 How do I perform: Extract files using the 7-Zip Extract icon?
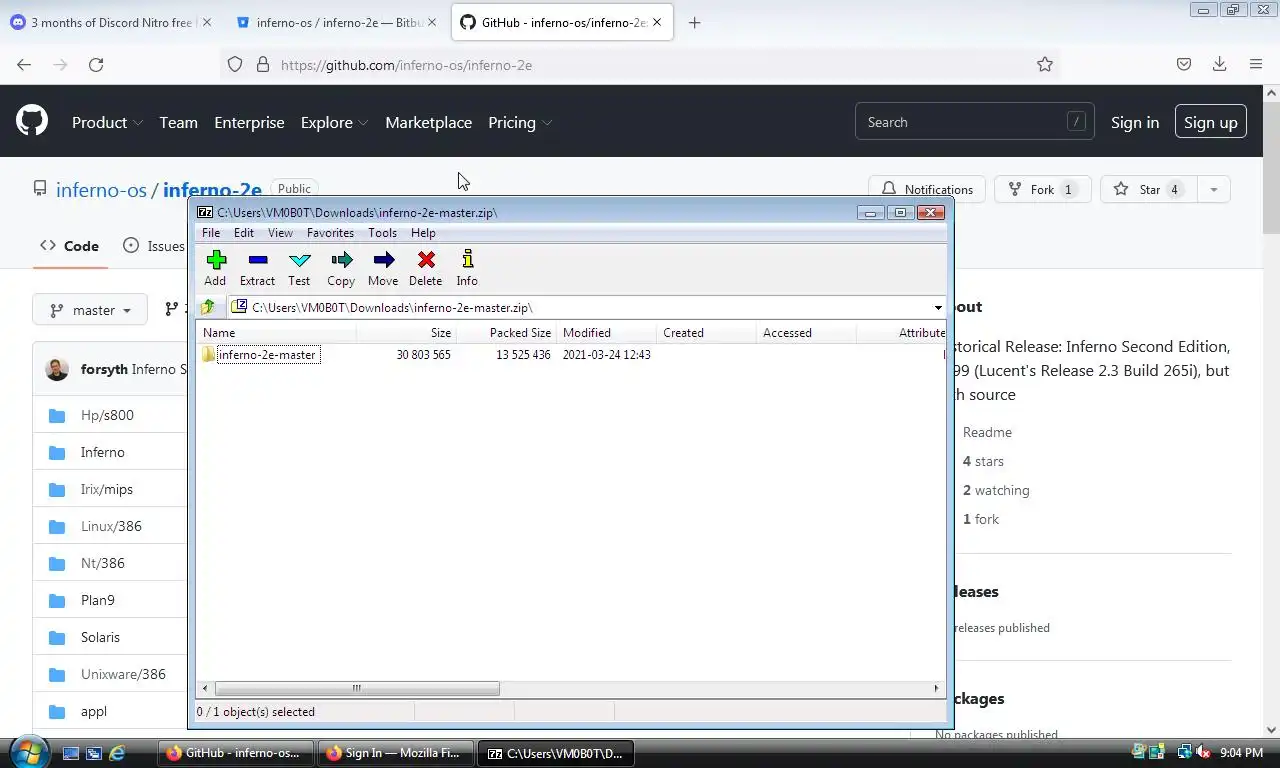pos(257,268)
